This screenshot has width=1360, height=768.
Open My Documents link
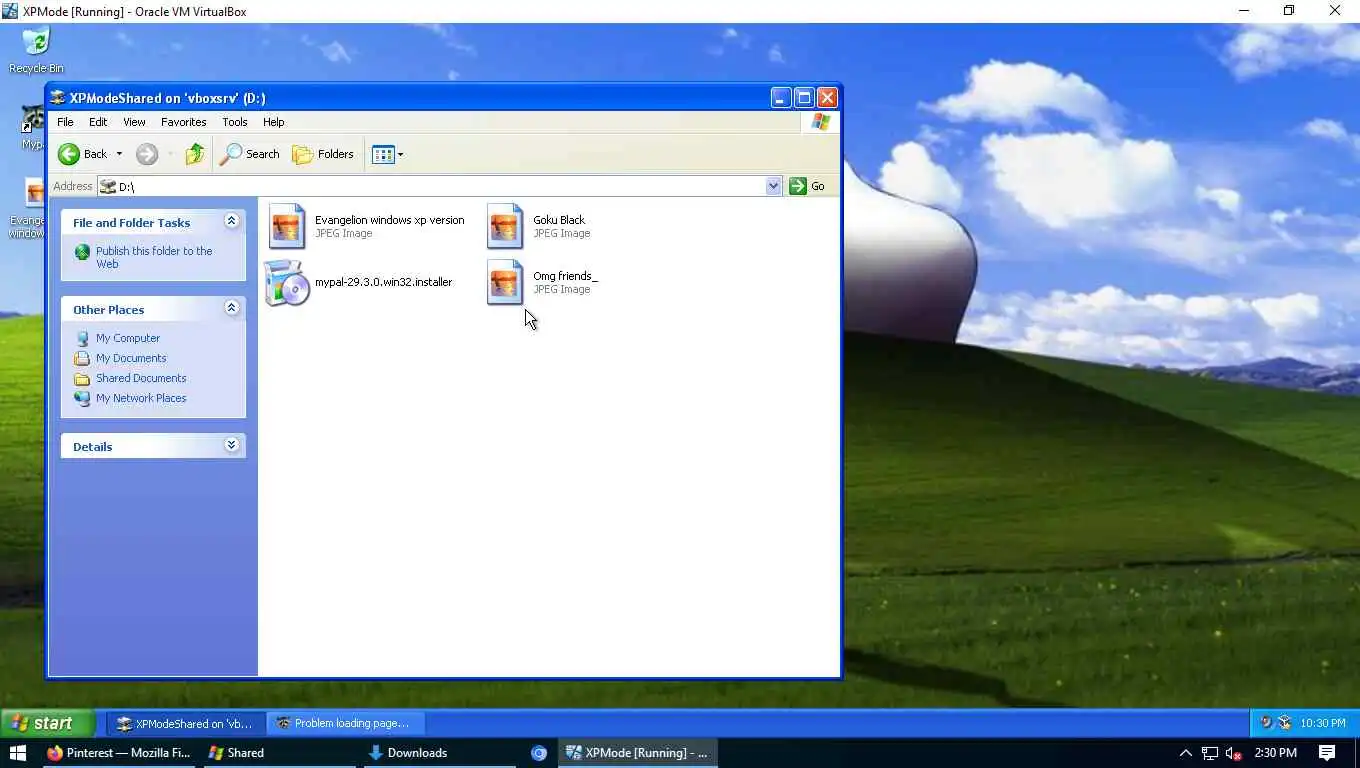click(131, 358)
